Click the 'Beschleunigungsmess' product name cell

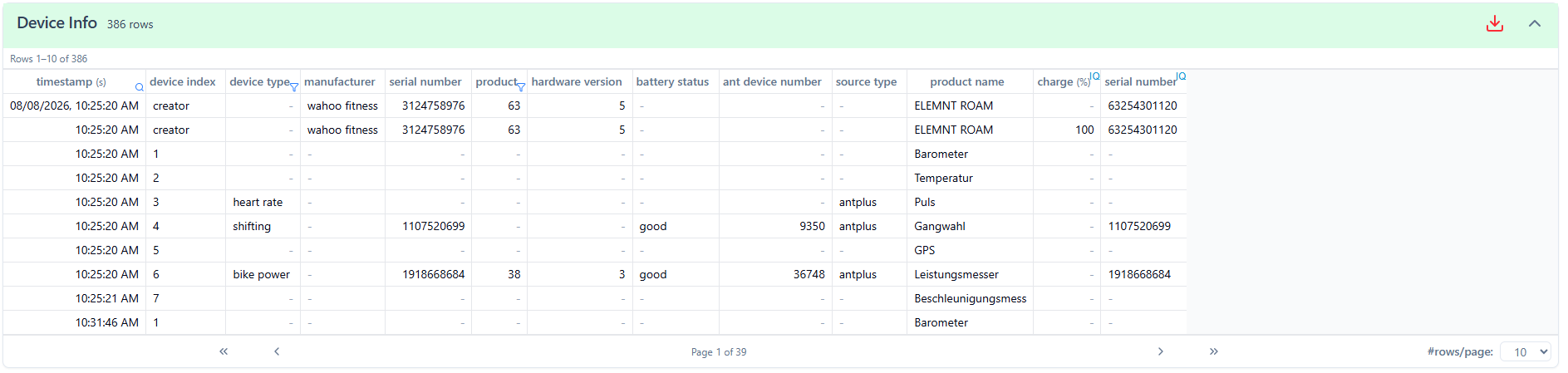[x=970, y=298]
